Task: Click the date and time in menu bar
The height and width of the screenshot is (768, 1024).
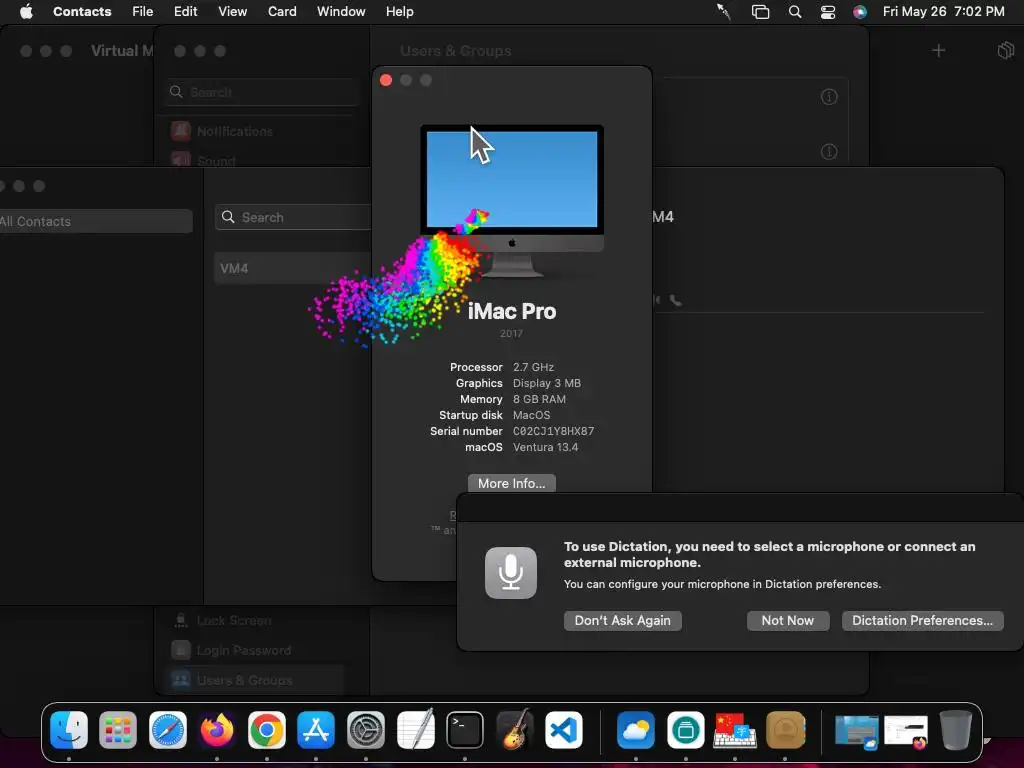Action: [x=944, y=11]
